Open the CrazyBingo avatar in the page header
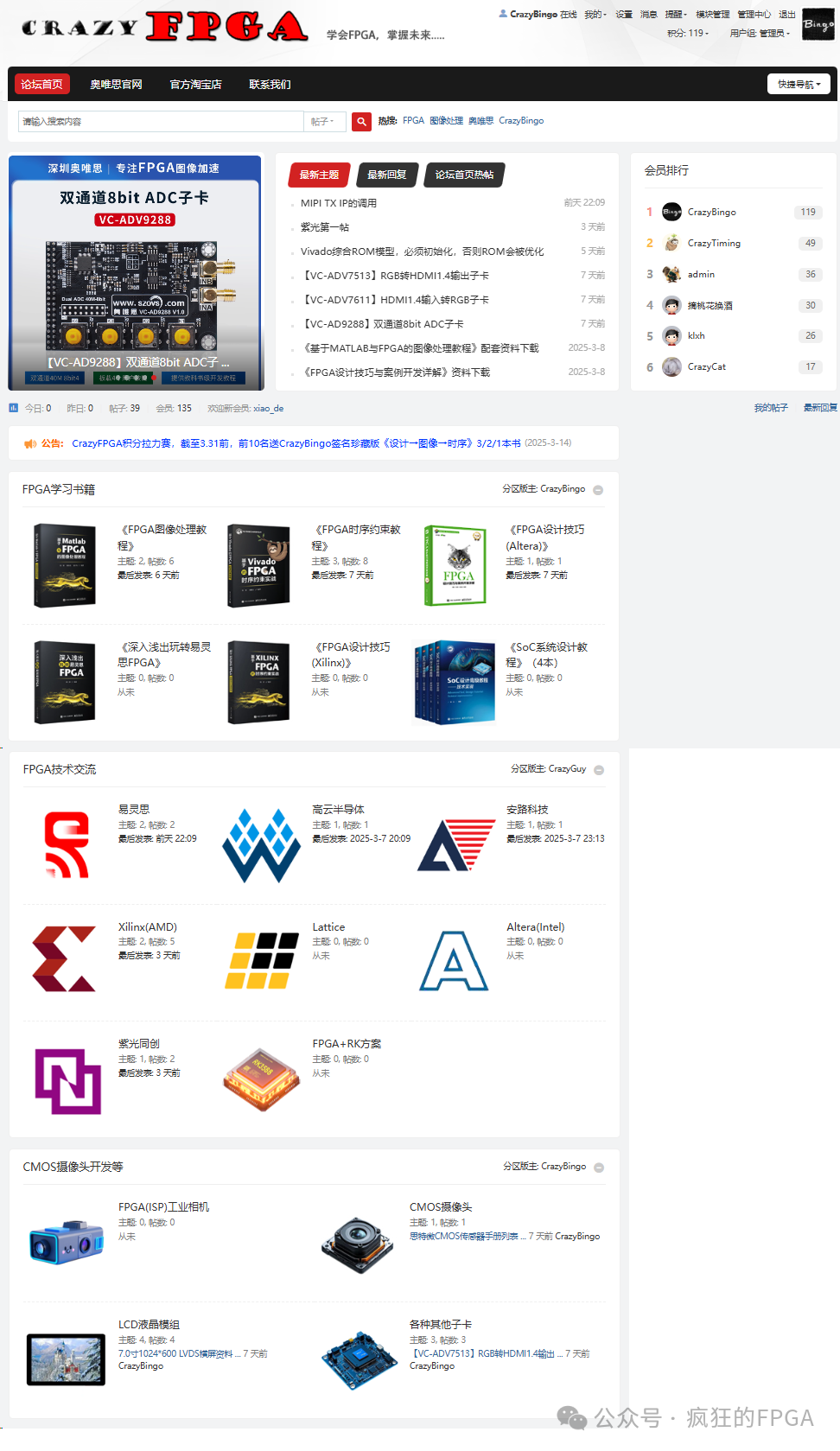This screenshot has height=1451, width=840. [818, 23]
